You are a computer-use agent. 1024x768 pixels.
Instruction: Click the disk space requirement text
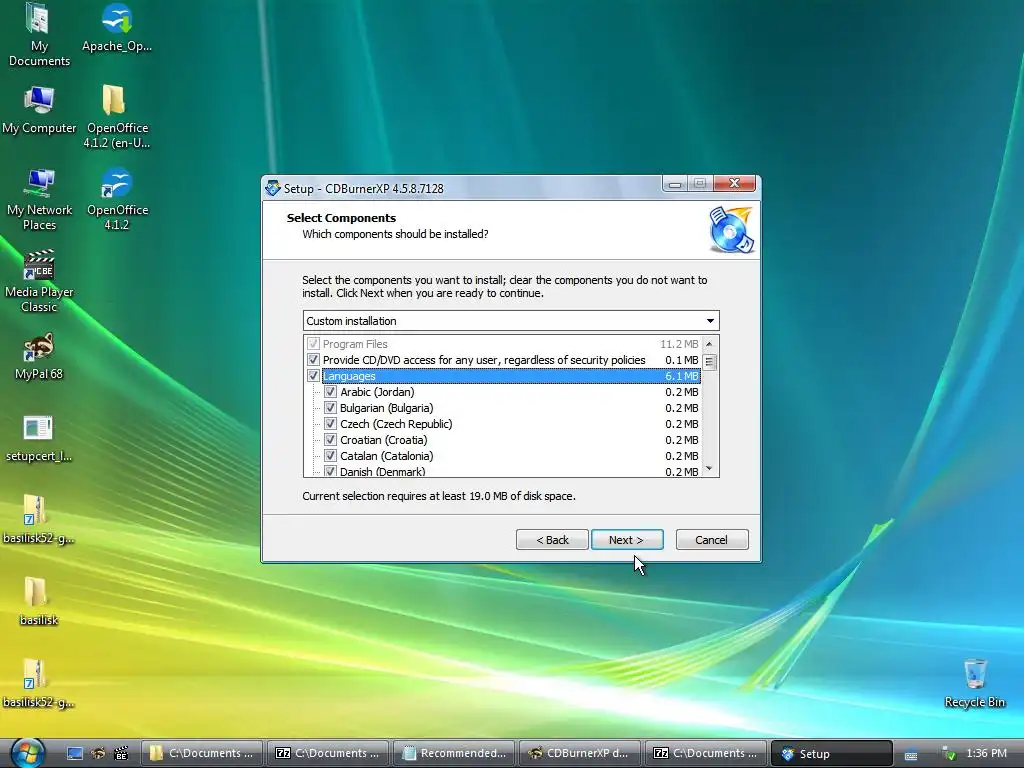click(439, 496)
